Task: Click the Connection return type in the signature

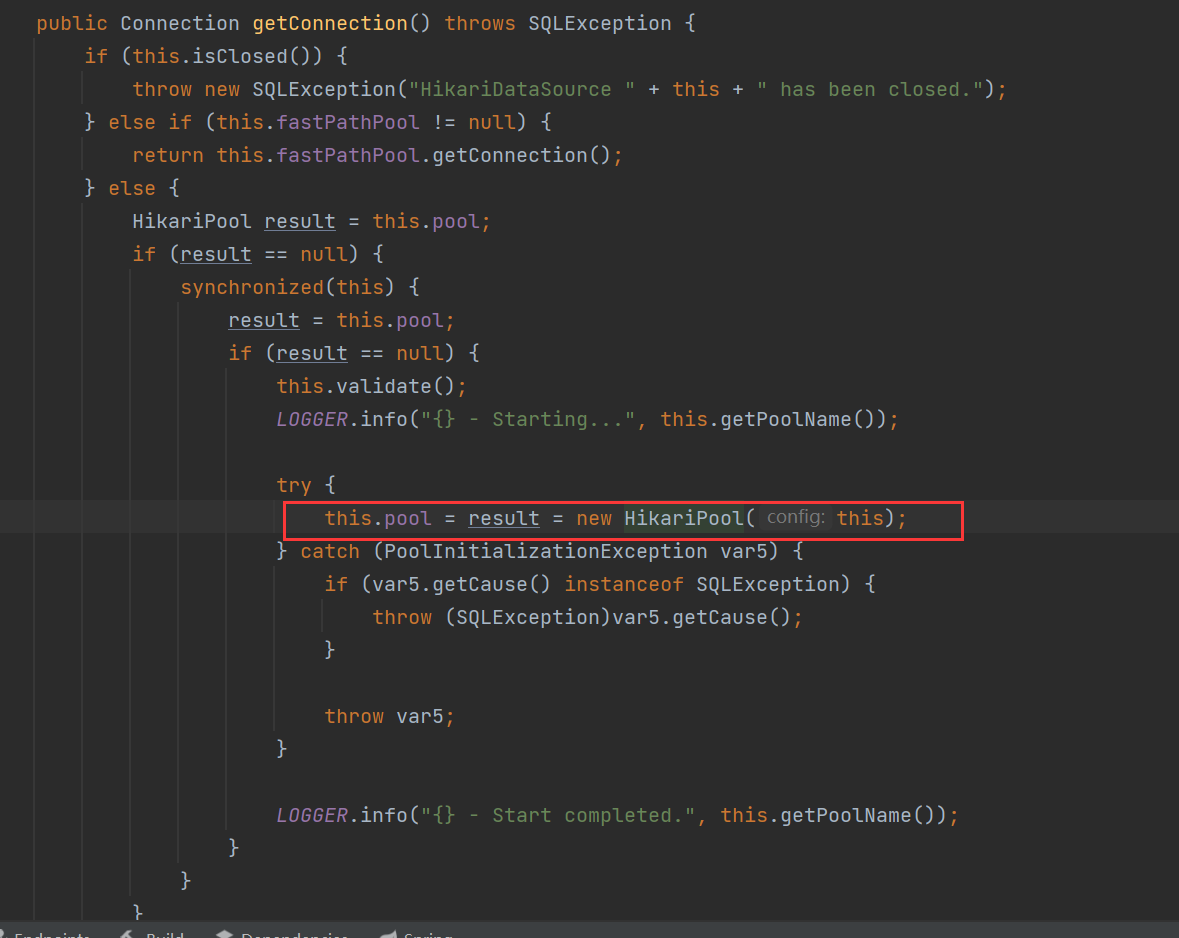Action: click(180, 23)
